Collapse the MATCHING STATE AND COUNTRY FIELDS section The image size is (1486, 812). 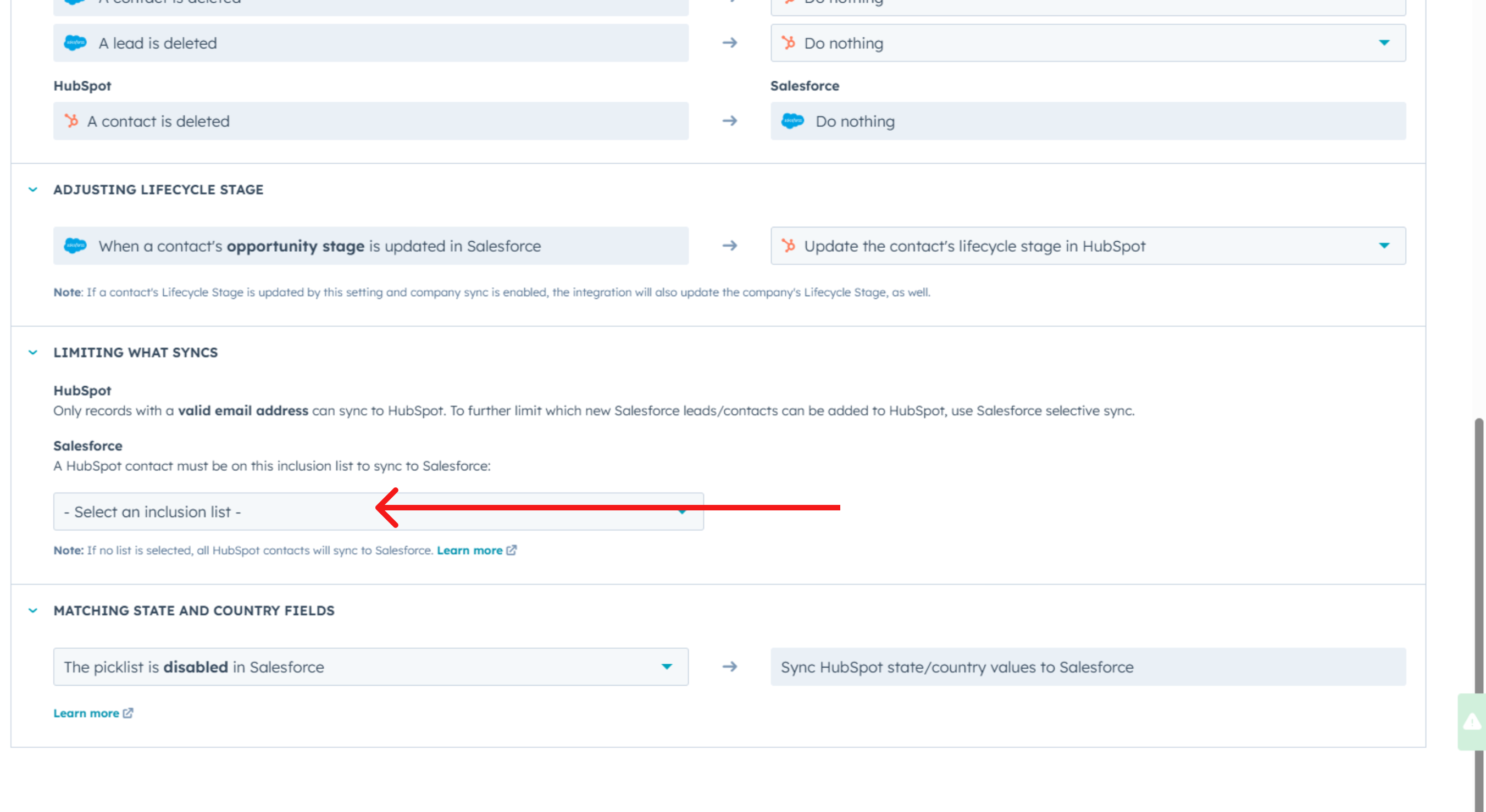[x=32, y=610]
